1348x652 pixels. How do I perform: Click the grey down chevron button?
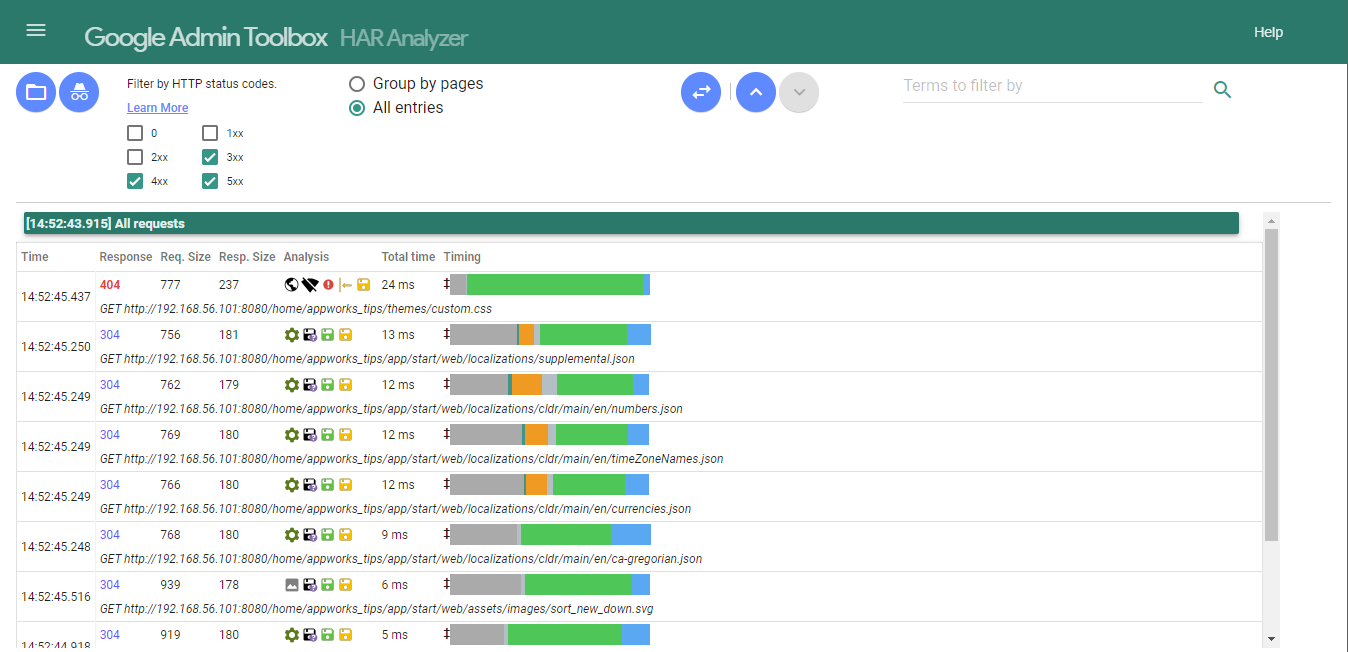pos(799,92)
